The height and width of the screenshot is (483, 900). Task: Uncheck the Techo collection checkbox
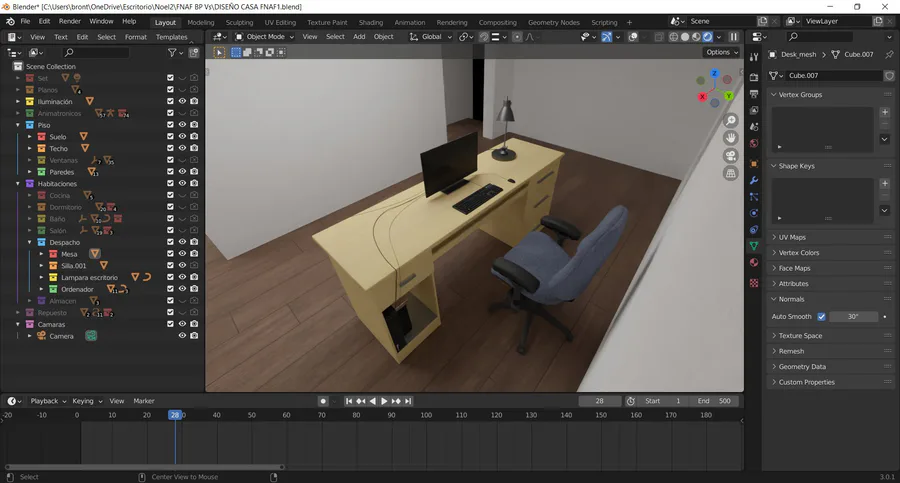coord(170,148)
